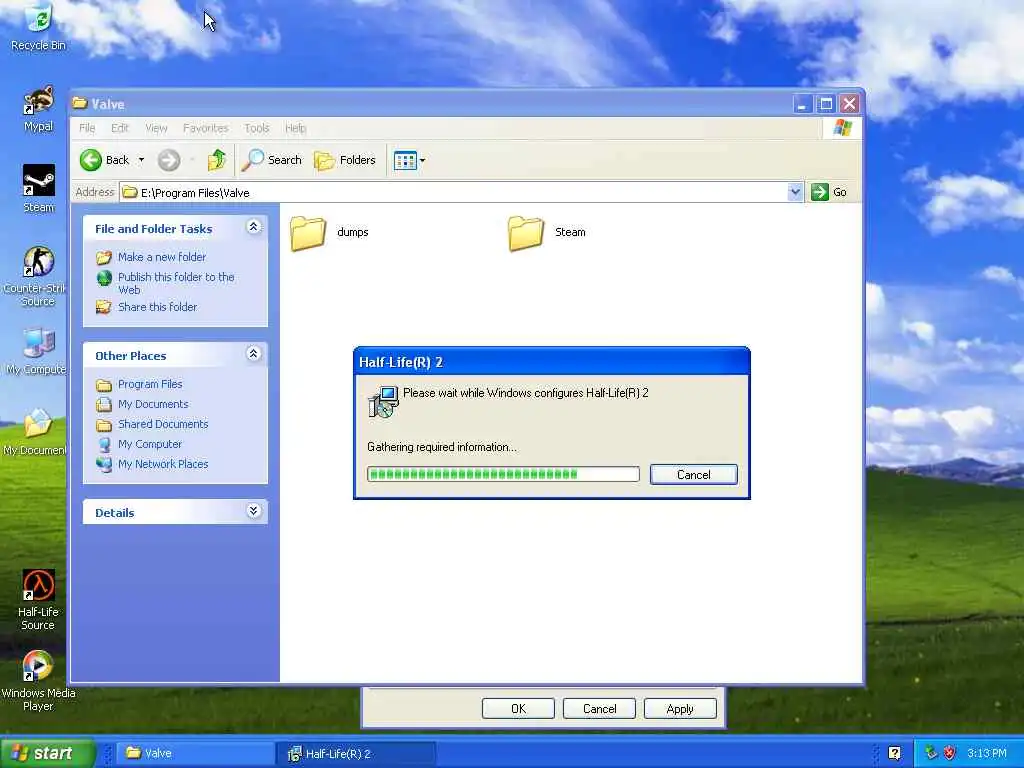Click the Go button next to address
The height and width of the screenshot is (768, 1024).
pos(829,192)
